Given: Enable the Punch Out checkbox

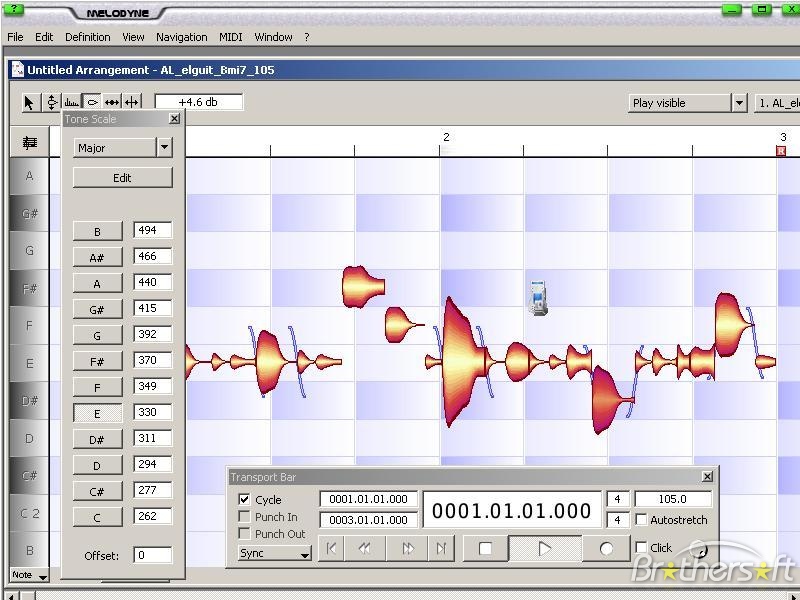Looking at the screenshot, I should [244, 534].
